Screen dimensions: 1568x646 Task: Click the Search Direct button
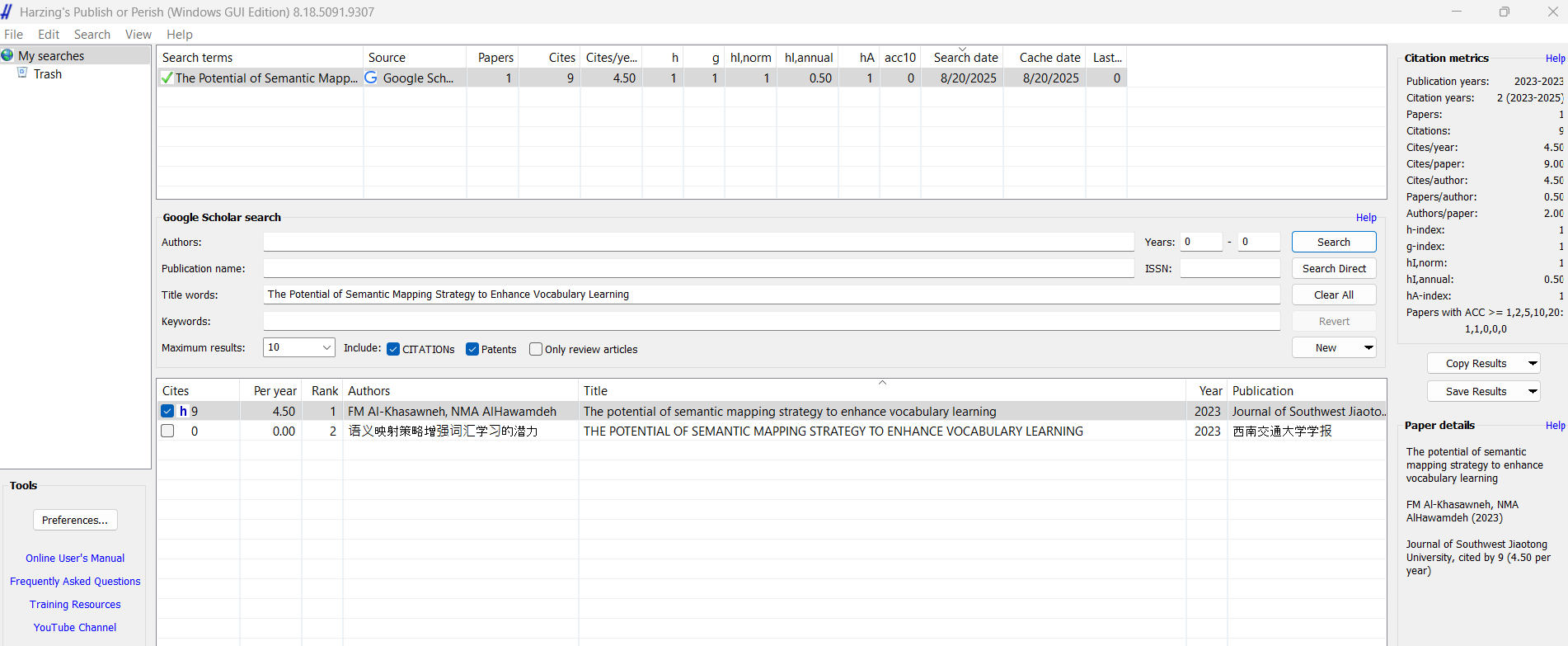click(x=1334, y=268)
